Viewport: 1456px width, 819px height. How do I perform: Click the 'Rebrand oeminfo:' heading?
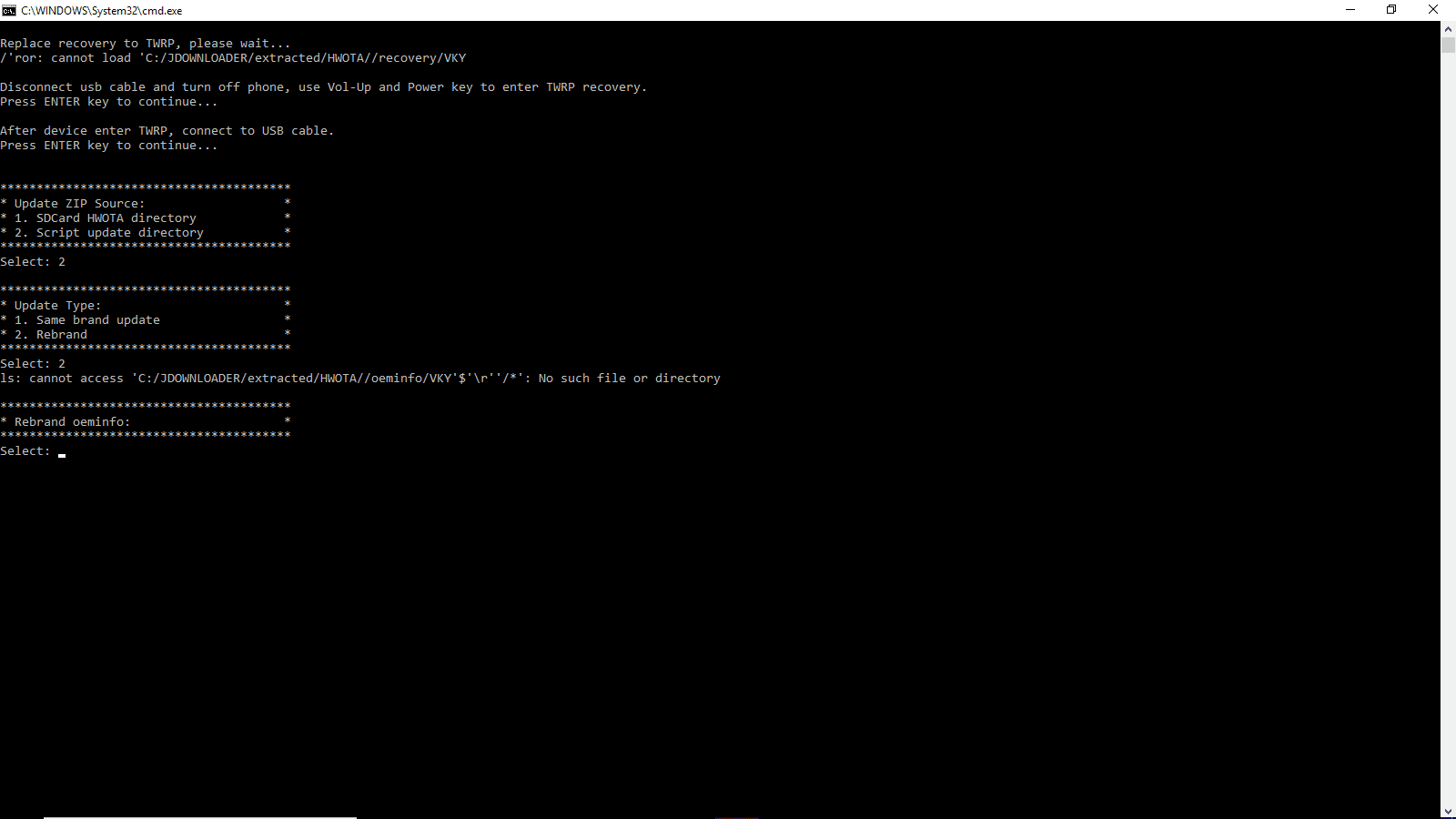pyautogui.click(x=72, y=422)
